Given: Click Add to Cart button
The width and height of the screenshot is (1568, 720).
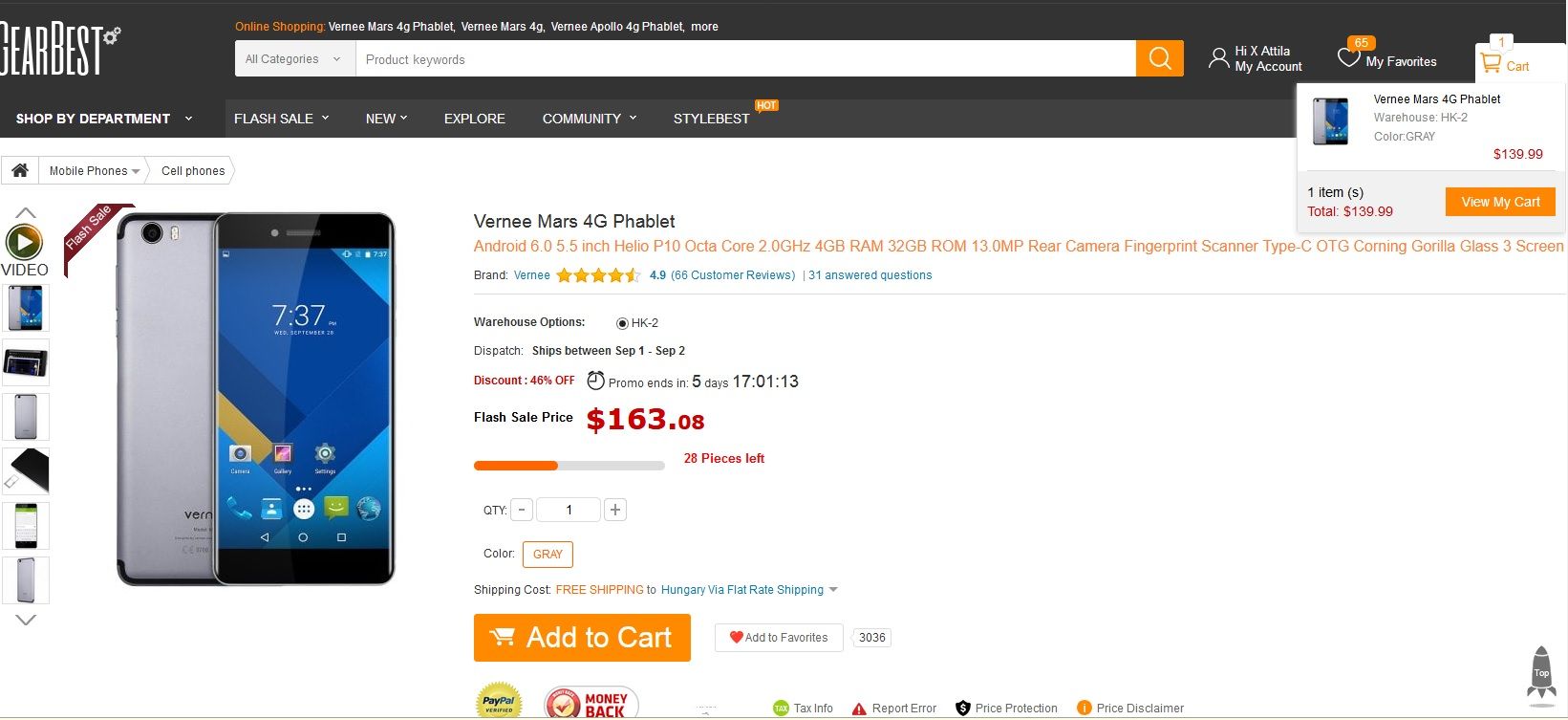Looking at the screenshot, I should [582, 638].
